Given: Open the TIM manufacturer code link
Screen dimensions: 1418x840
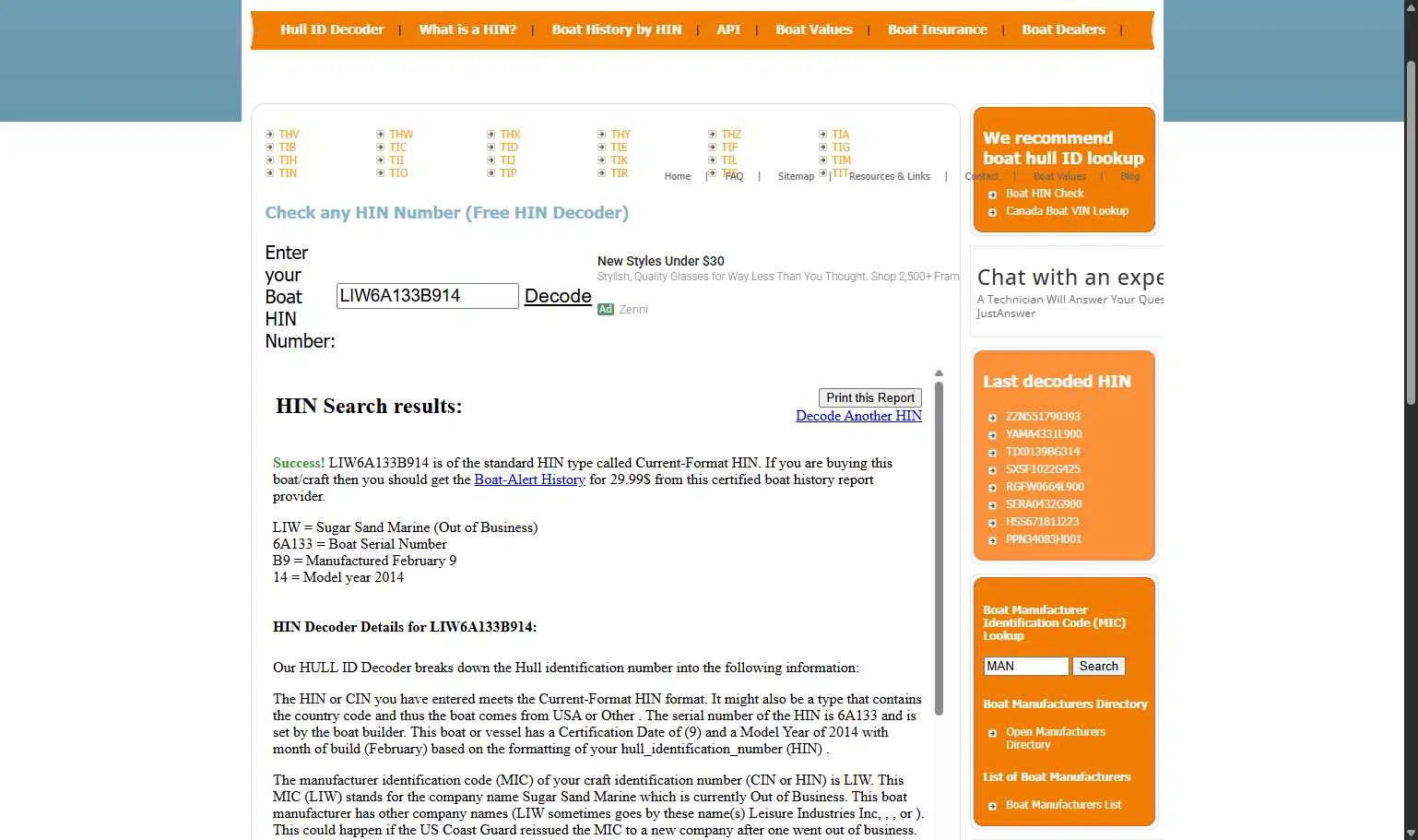Looking at the screenshot, I should coord(841,160).
